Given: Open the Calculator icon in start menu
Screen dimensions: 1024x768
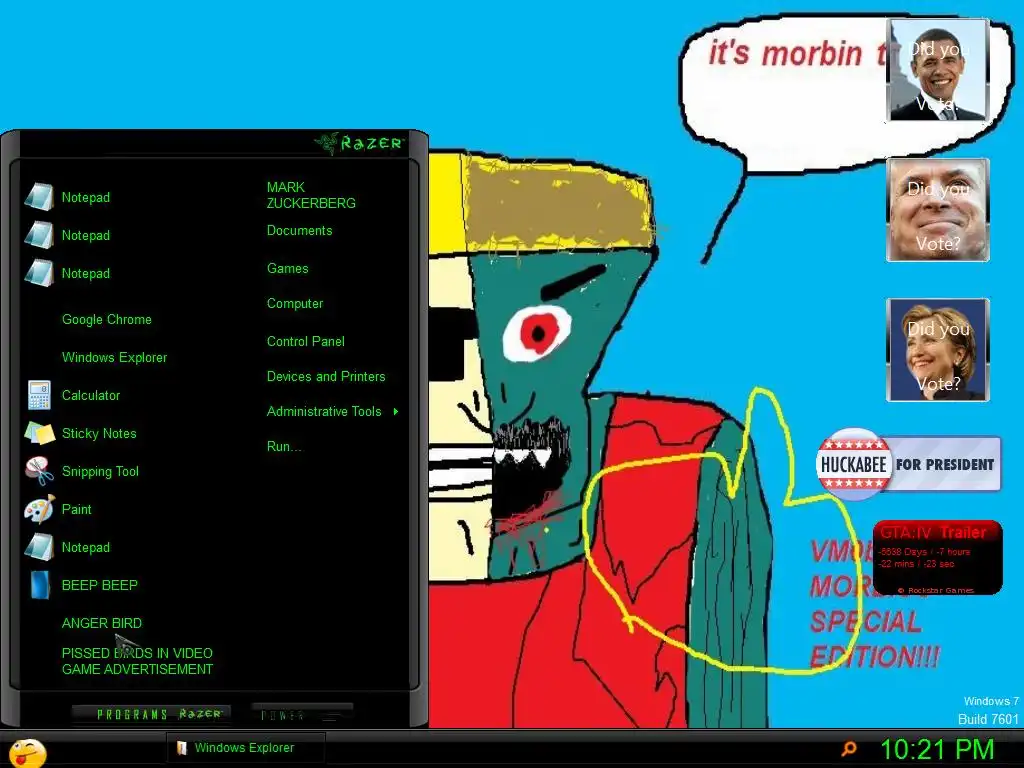Looking at the screenshot, I should pos(39,395).
